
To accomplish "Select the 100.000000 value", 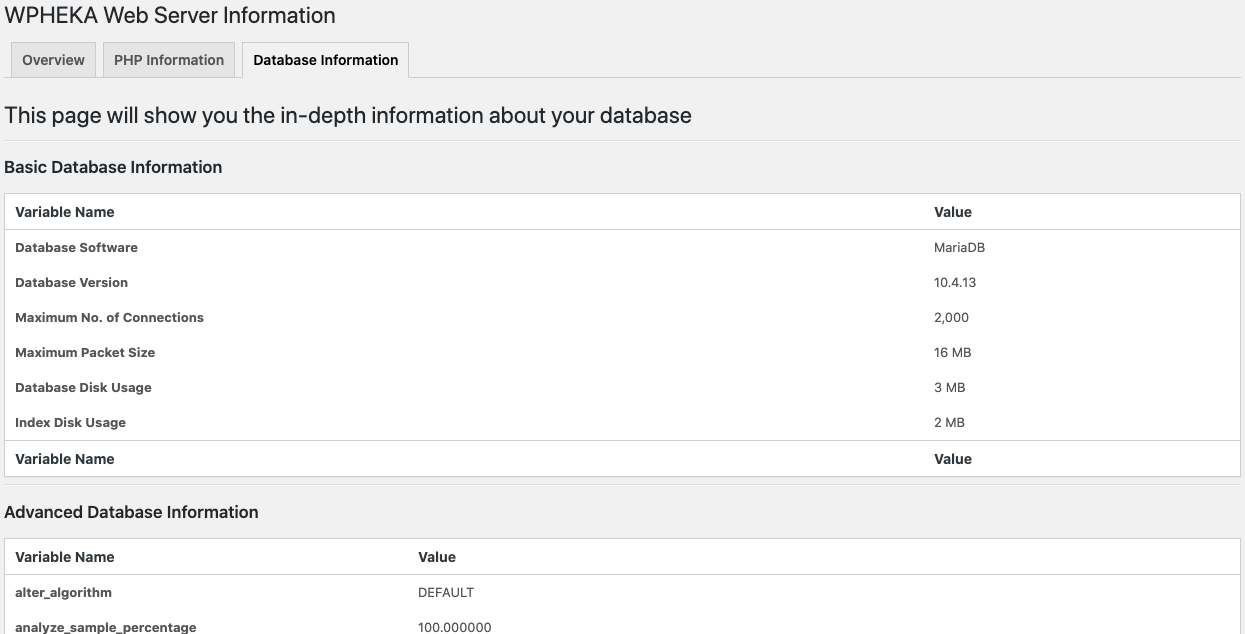I will [454, 627].
